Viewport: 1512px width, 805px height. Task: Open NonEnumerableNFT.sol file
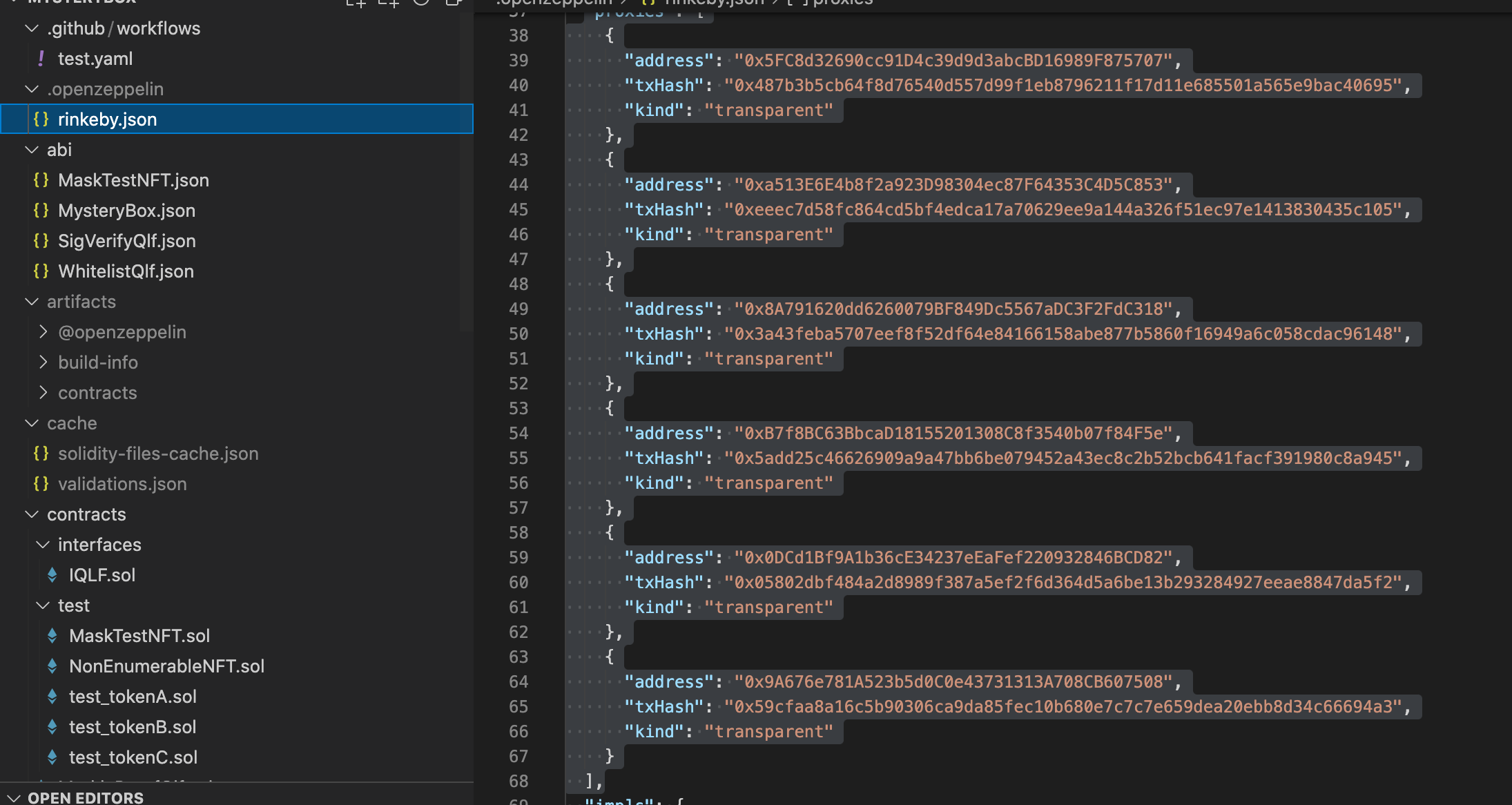[x=166, y=666]
